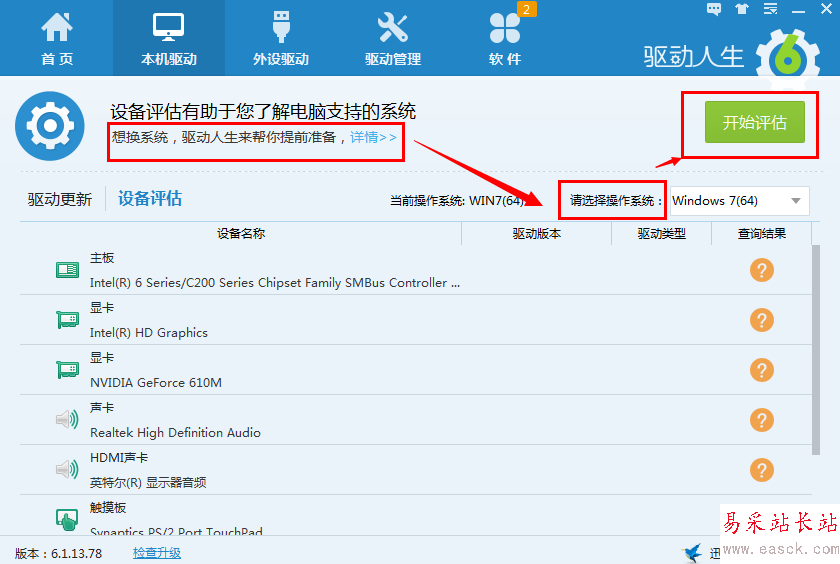Open the 首页 home tab
This screenshot has width=840, height=564.
tap(57, 39)
